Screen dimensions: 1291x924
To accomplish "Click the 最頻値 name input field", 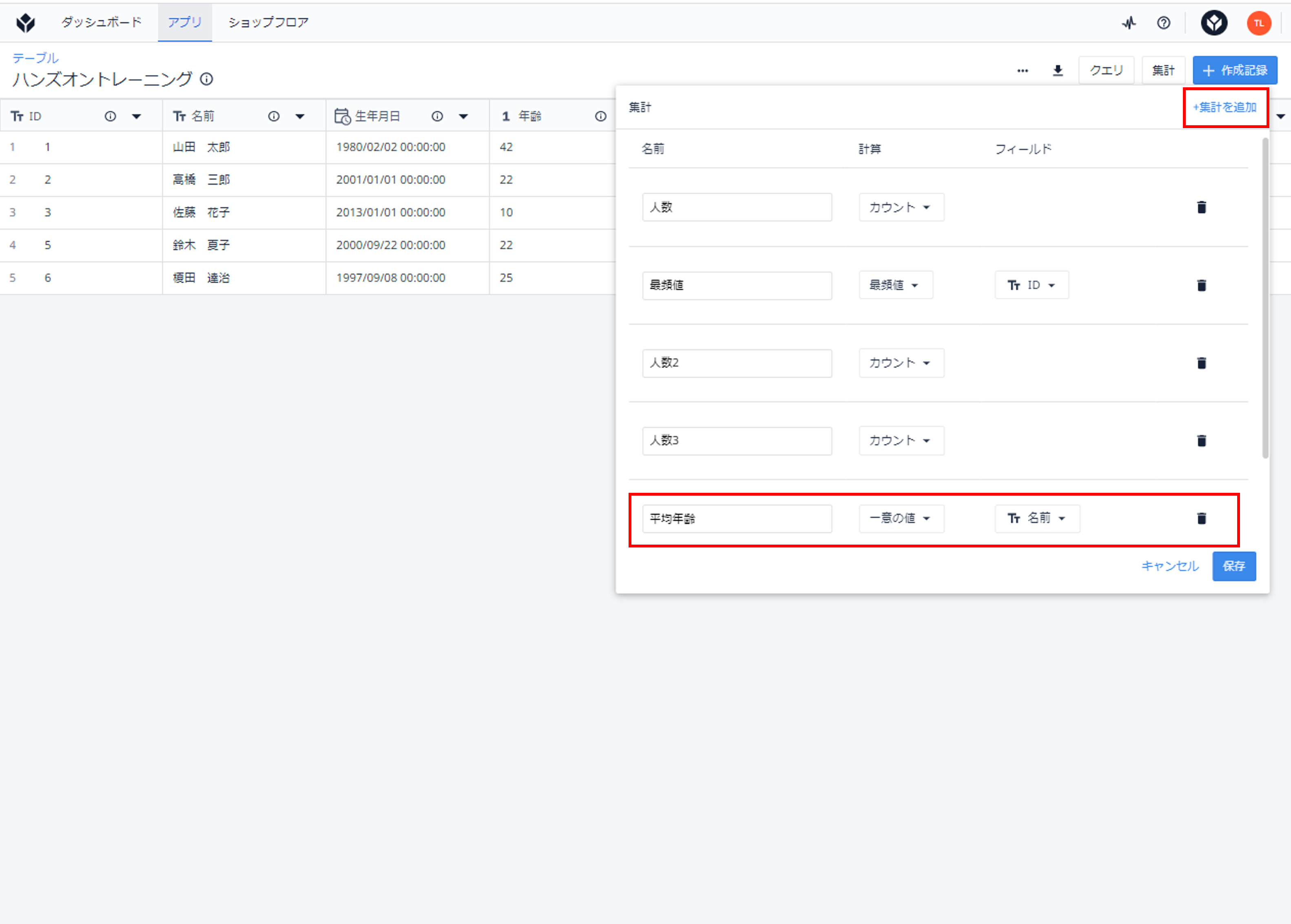I will [737, 285].
